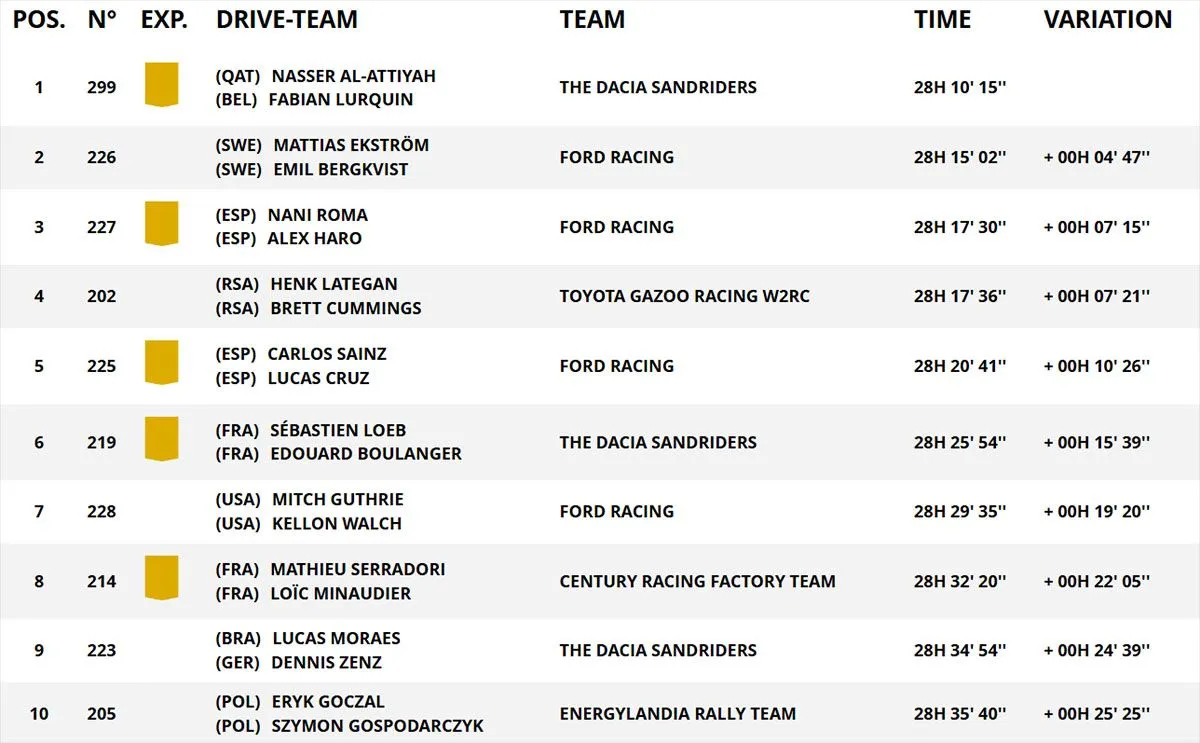This screenshot has width=1200, height=743.
Task: Click the TIME column header
Action: (942, 20)
